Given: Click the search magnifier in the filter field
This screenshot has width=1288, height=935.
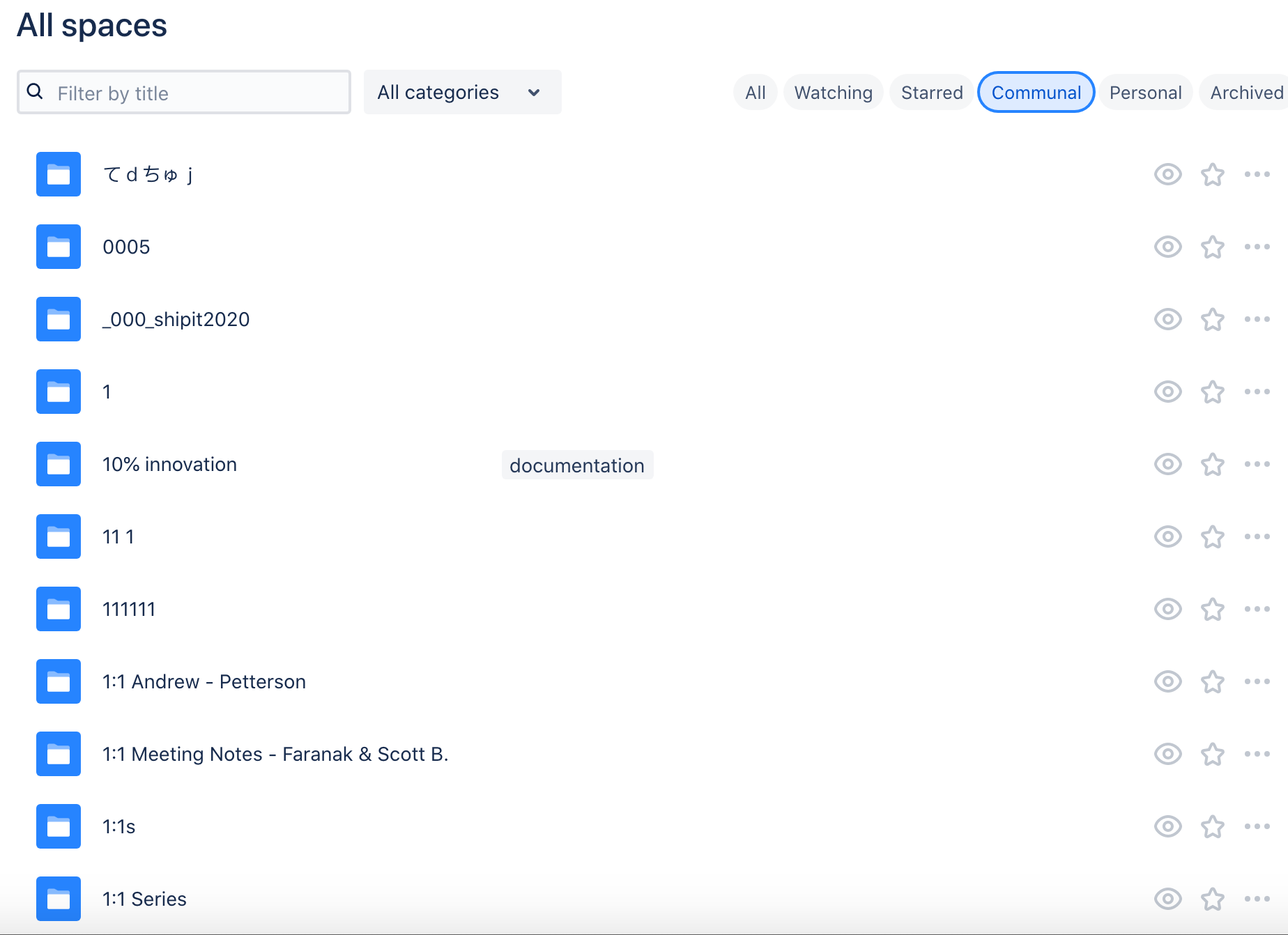Looking at the screenshot, I should pos(36,91).
